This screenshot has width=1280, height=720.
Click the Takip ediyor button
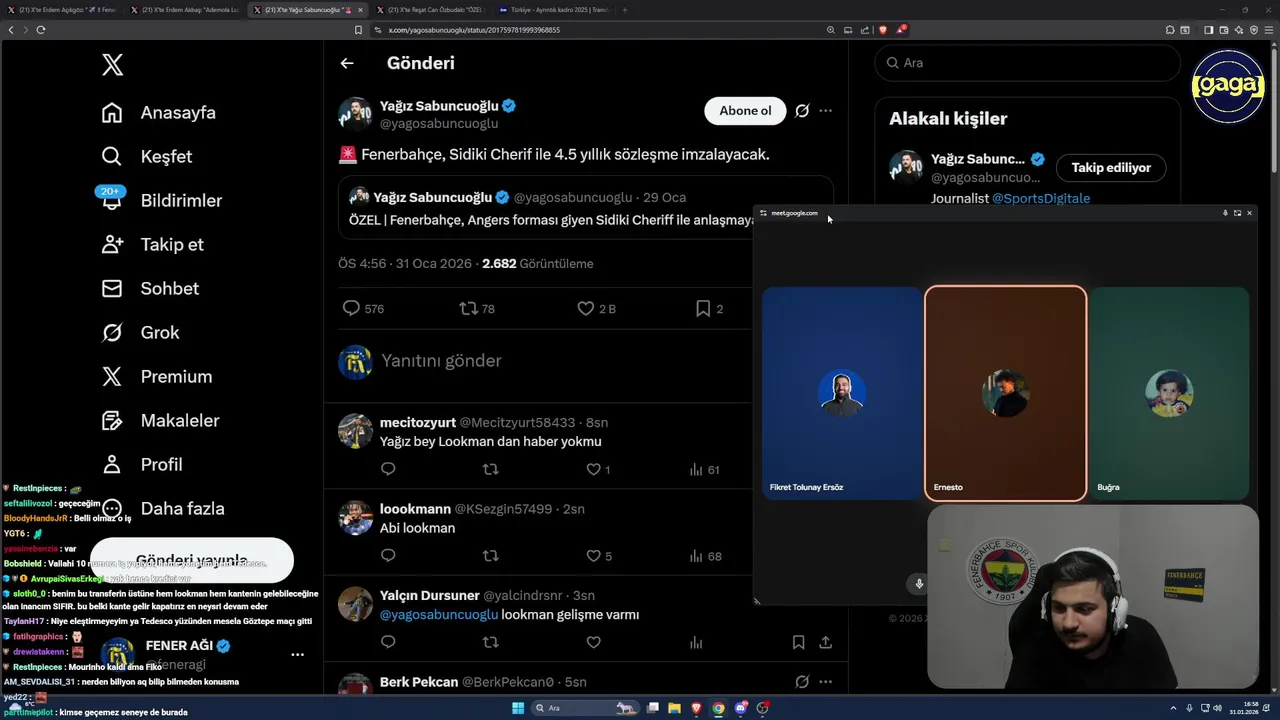click(1111, 168)
